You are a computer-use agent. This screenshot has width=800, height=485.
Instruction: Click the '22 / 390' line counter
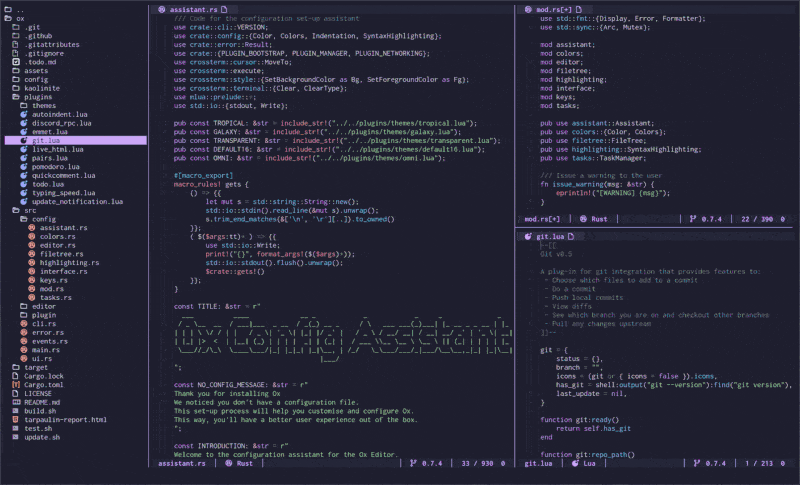[x=757, y=219]
